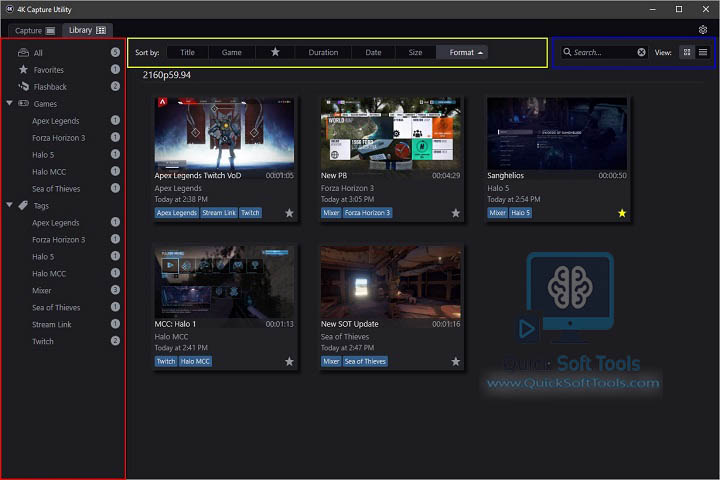Click Twitch tag on MCC: Halo 1 clip

click(166, 361)
